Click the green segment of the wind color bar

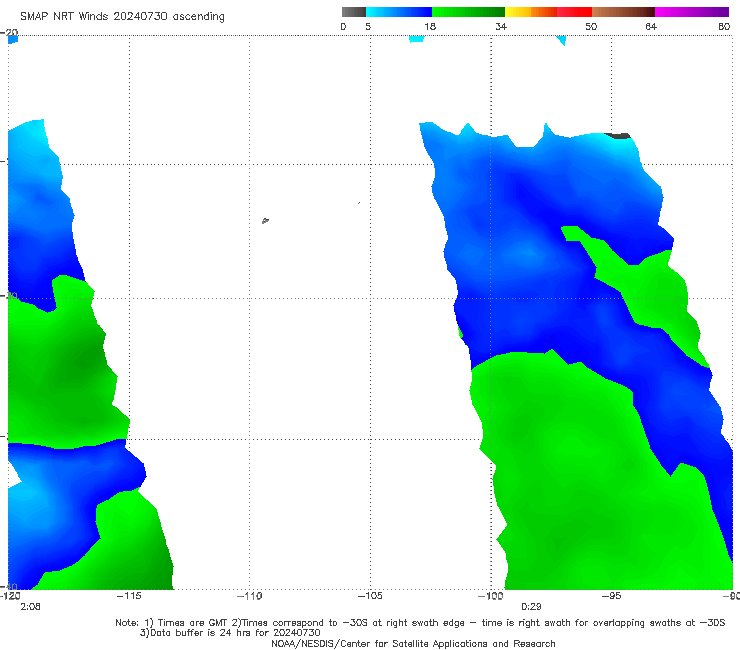[468, 12]
